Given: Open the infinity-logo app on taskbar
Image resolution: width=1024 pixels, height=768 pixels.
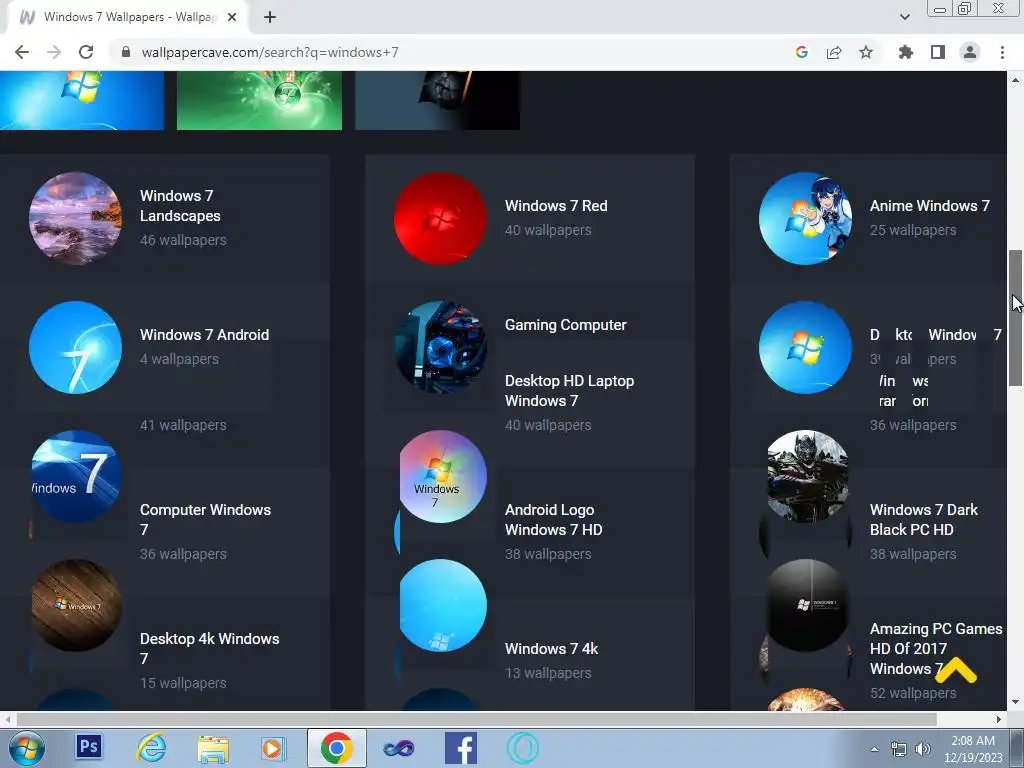Looking at the screenshot, I should tap(398, 748).
